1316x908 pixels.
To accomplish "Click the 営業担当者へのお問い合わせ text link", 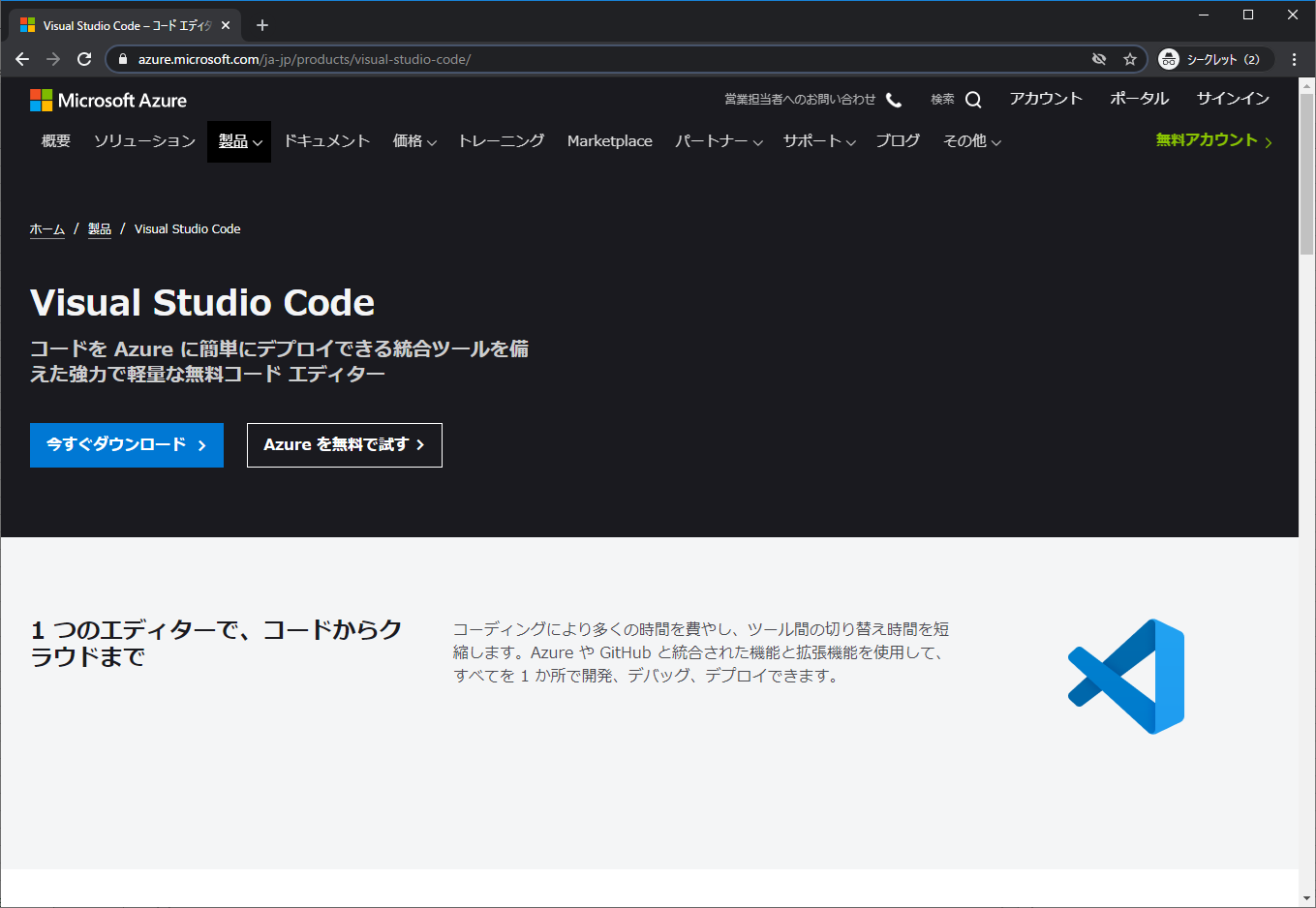I will 800,100.
